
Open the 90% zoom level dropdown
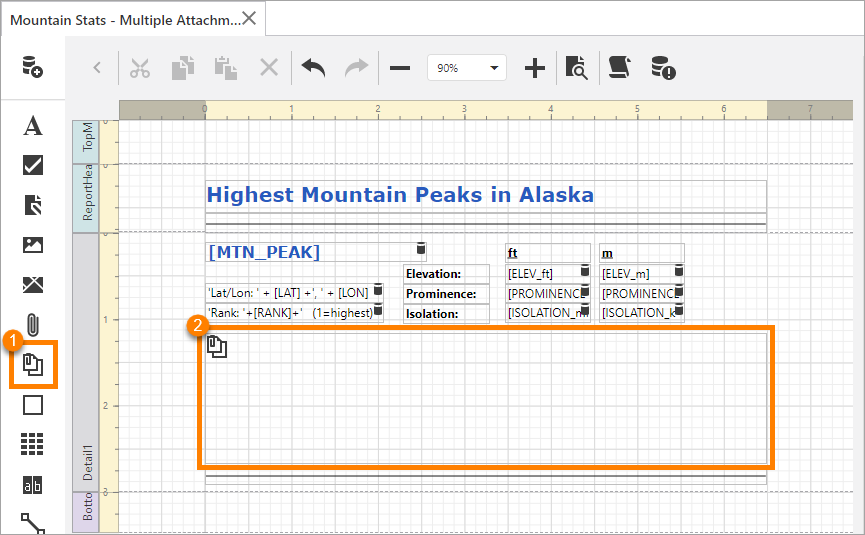466,68
